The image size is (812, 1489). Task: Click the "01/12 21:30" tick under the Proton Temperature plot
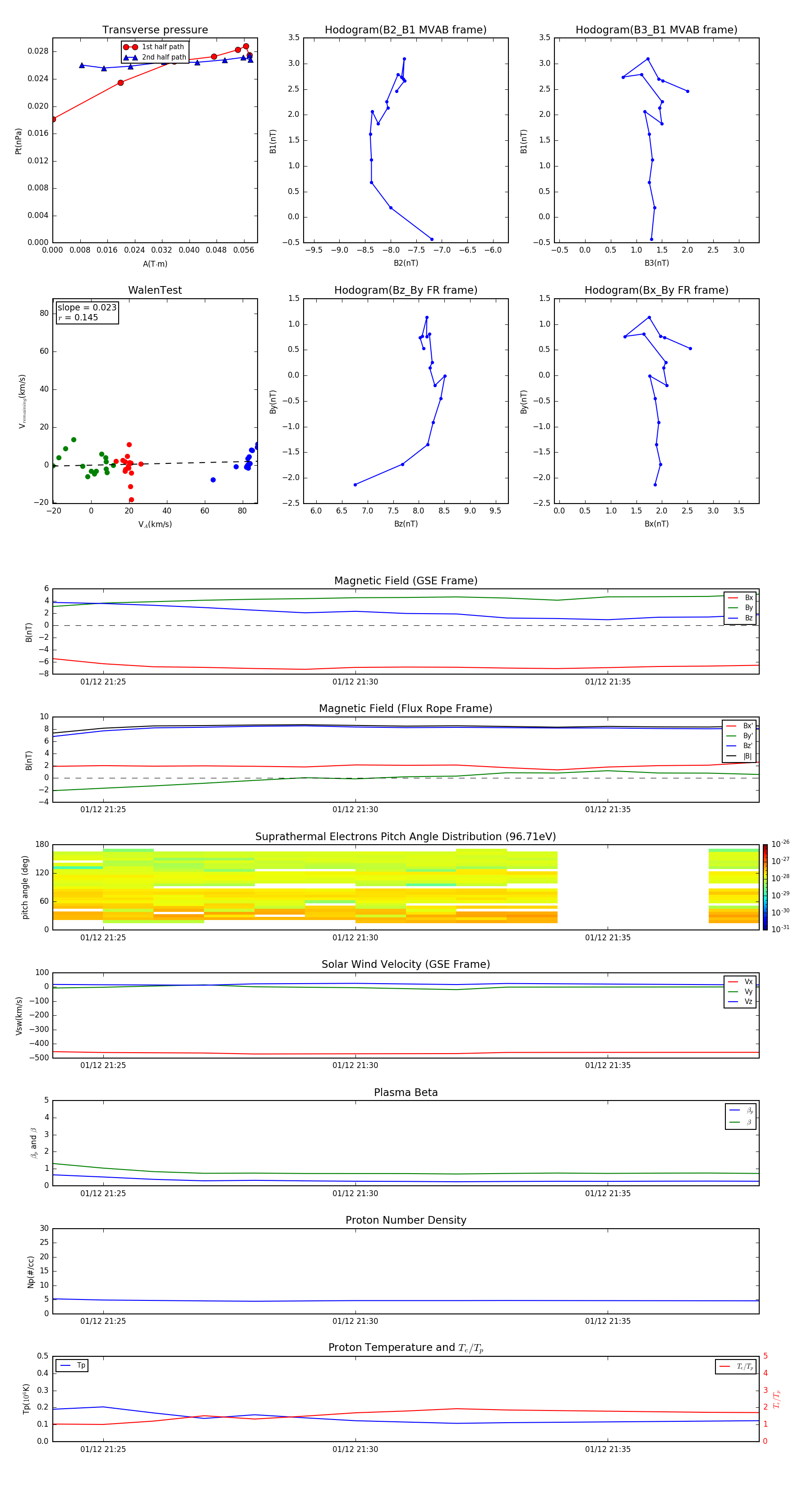355,1449
